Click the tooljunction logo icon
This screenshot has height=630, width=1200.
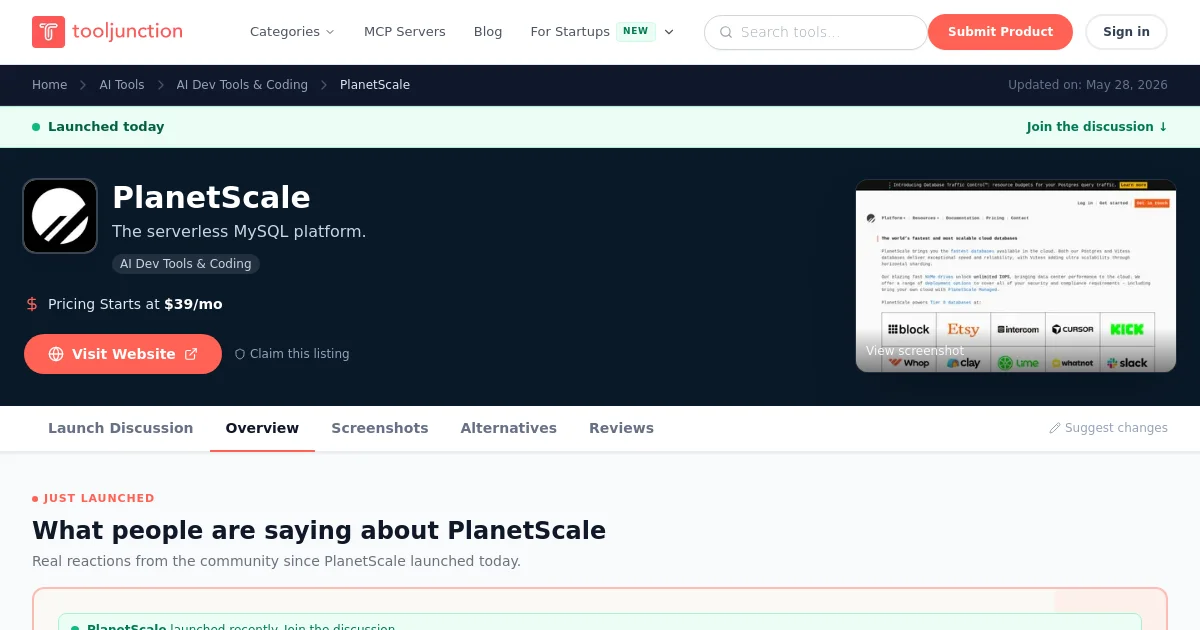[x=48, y=32]
